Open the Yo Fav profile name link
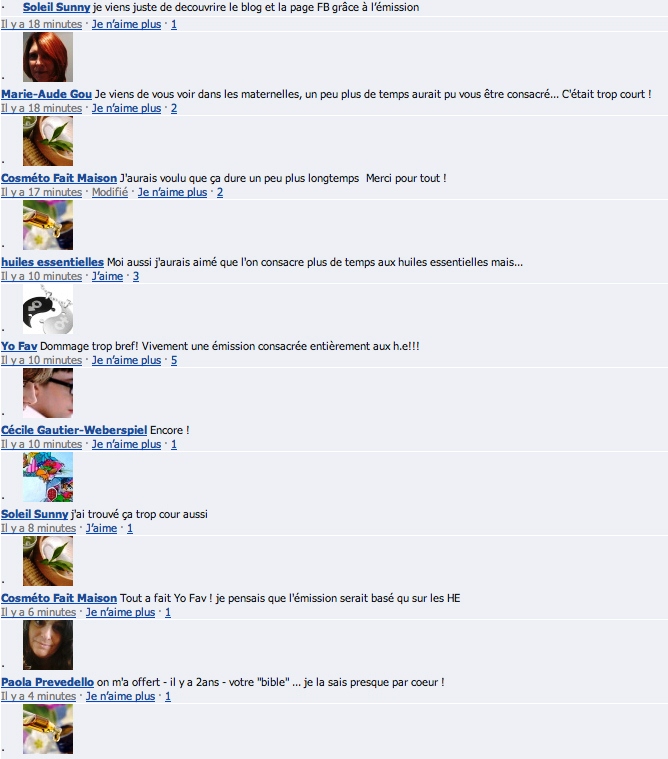Screen dimensions: 668x759 point(19,346)
